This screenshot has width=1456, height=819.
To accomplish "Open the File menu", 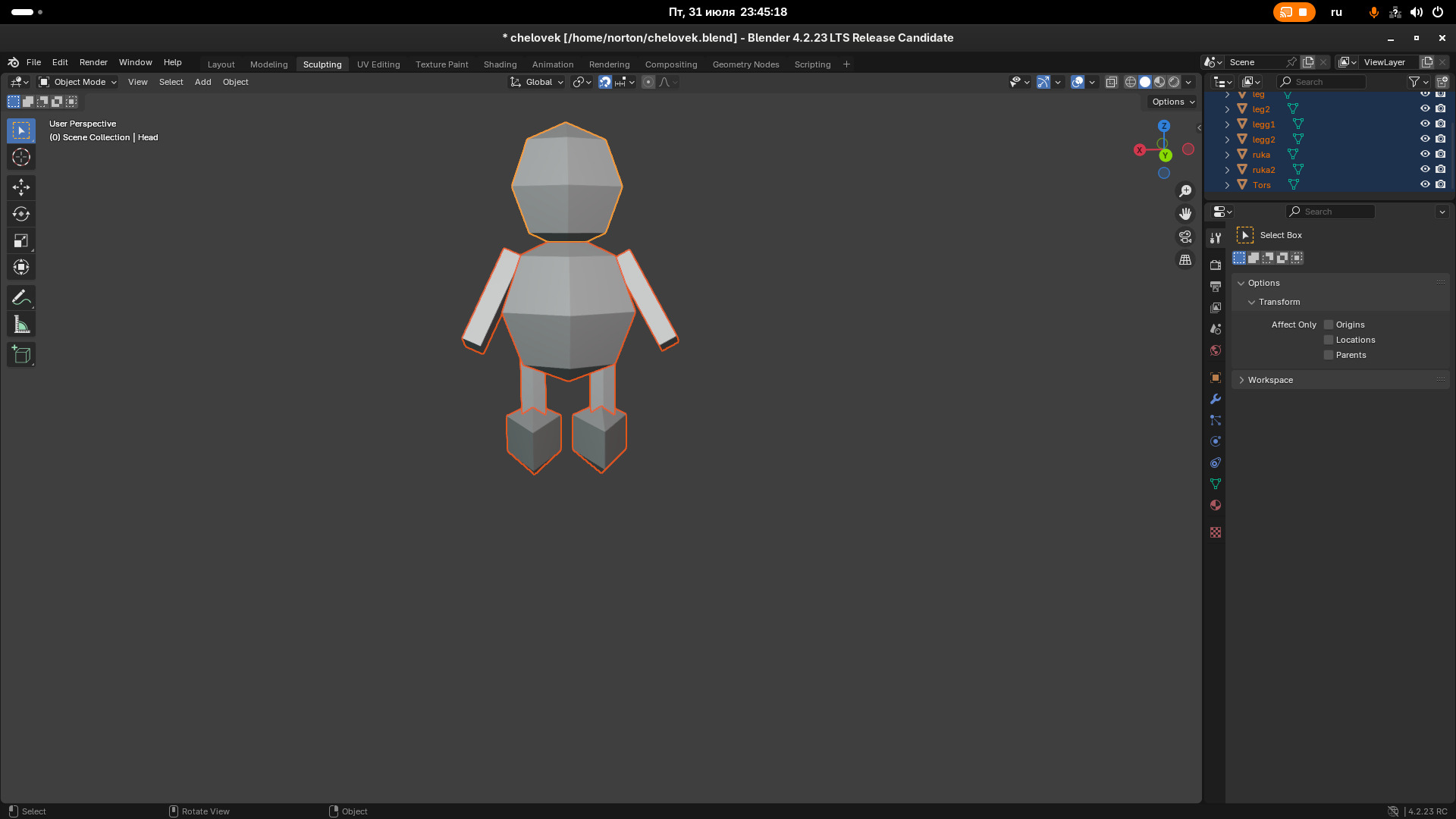I will [34, 62].
